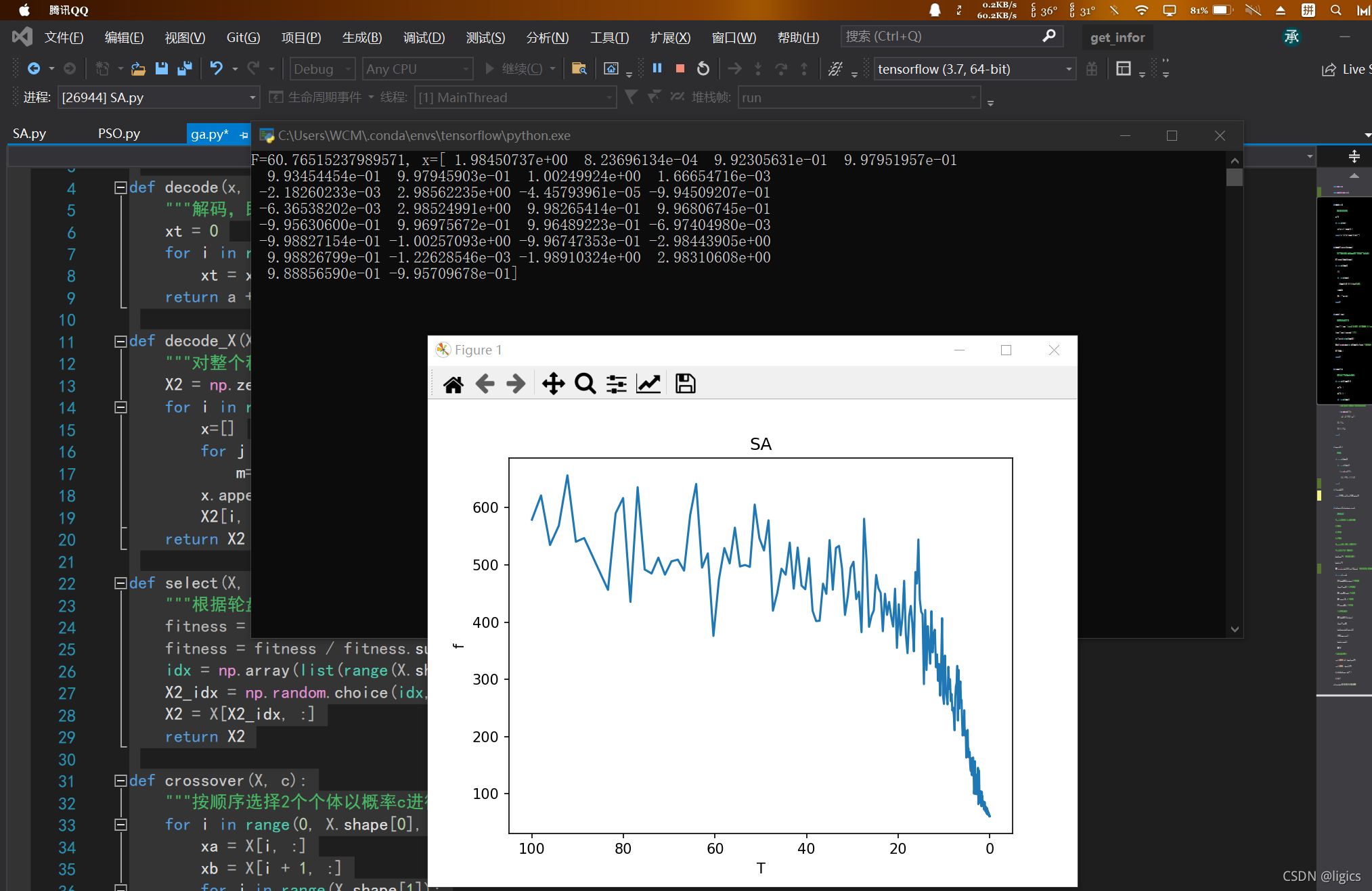Open the 调试(D) menu
1372x891 pixels.
tap(424, 37)
